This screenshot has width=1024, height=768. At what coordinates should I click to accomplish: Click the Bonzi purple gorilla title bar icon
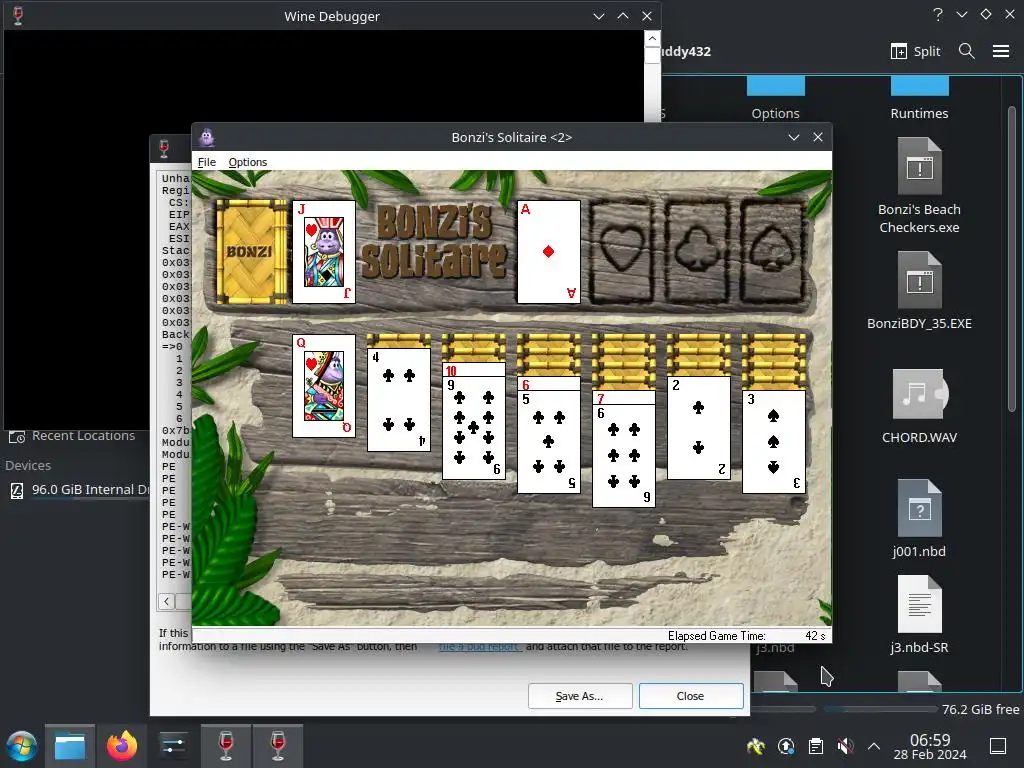coord(207,137)
